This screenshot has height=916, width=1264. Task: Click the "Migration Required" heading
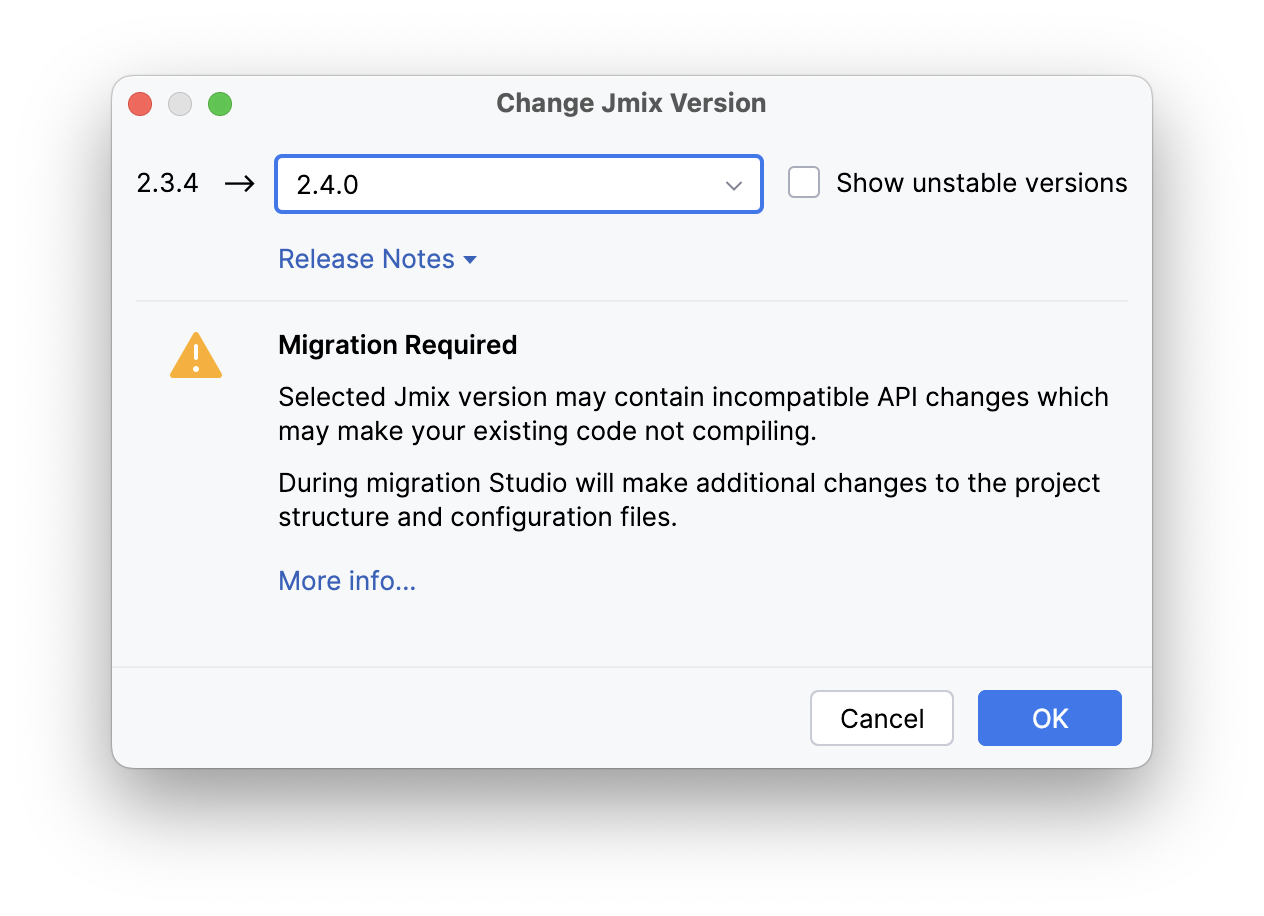(397, 345)
